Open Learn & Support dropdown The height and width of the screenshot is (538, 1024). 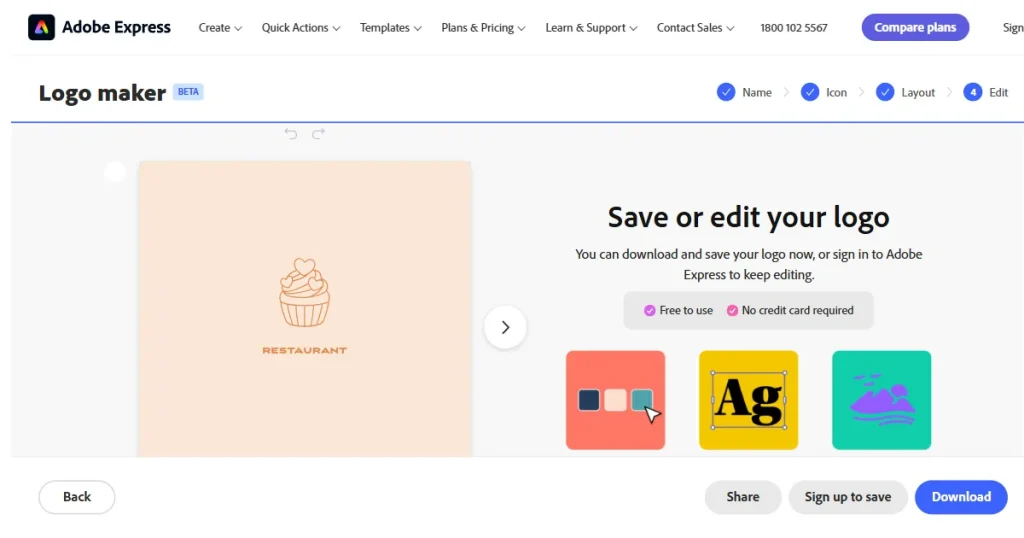click(591, 28)
